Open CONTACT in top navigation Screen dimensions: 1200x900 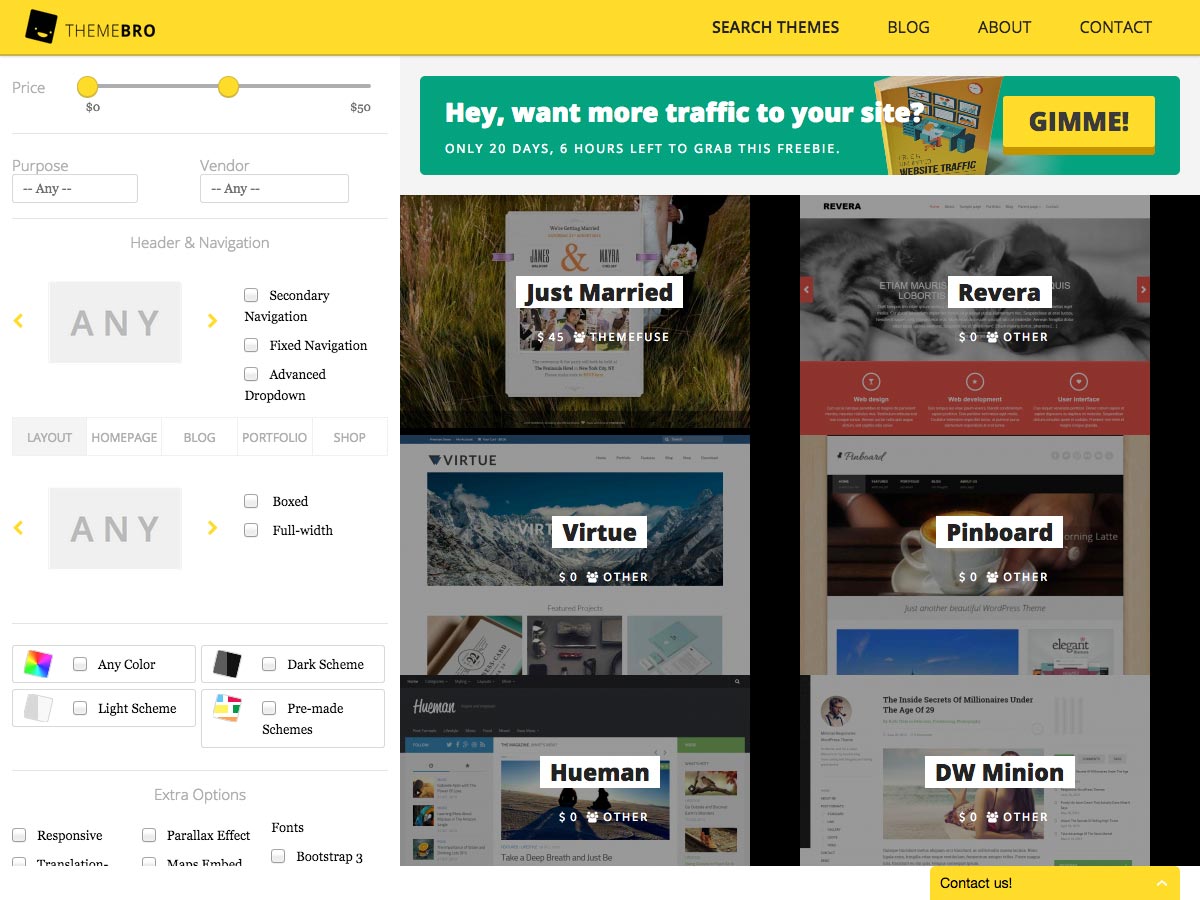(x=1115, y=28)
